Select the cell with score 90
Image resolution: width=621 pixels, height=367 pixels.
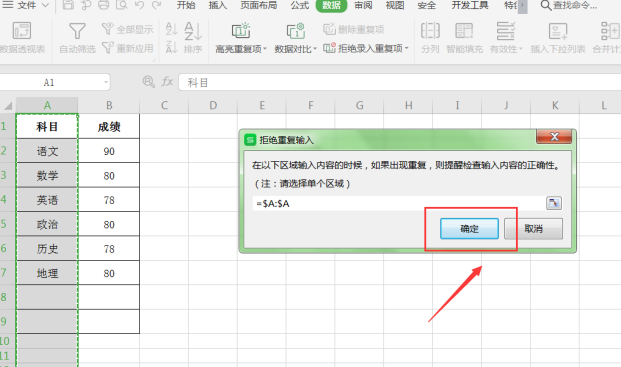(x=109, y=151)
